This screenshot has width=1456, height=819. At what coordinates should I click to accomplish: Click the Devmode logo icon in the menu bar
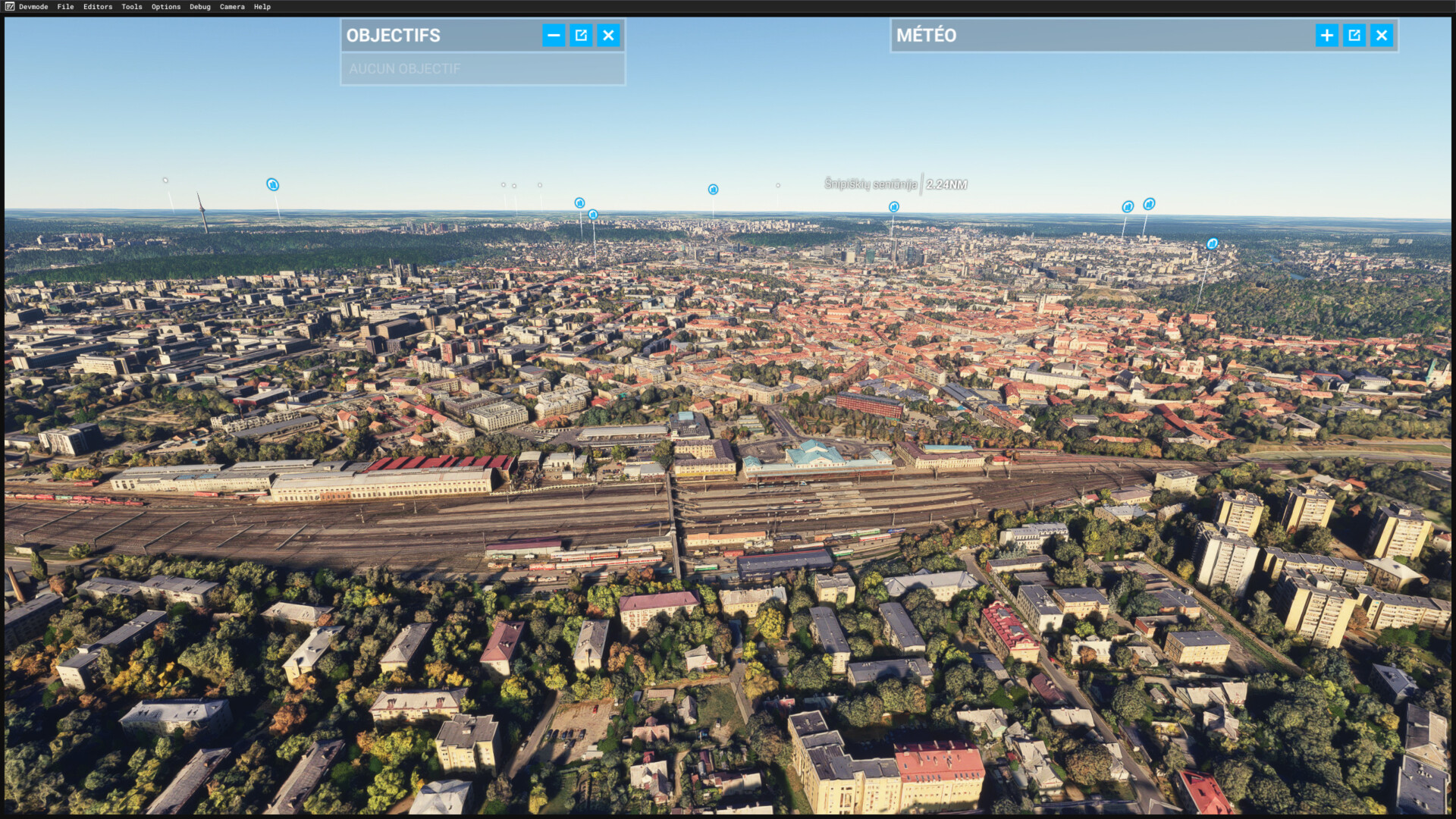10,7
